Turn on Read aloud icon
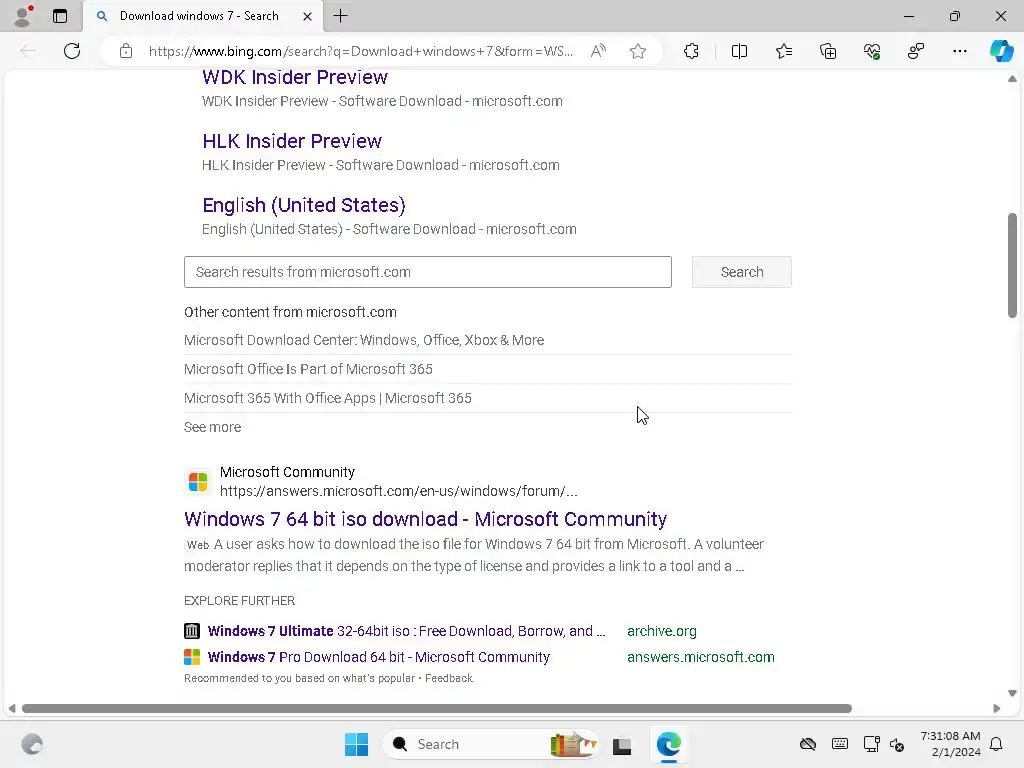 coord(598,51)
